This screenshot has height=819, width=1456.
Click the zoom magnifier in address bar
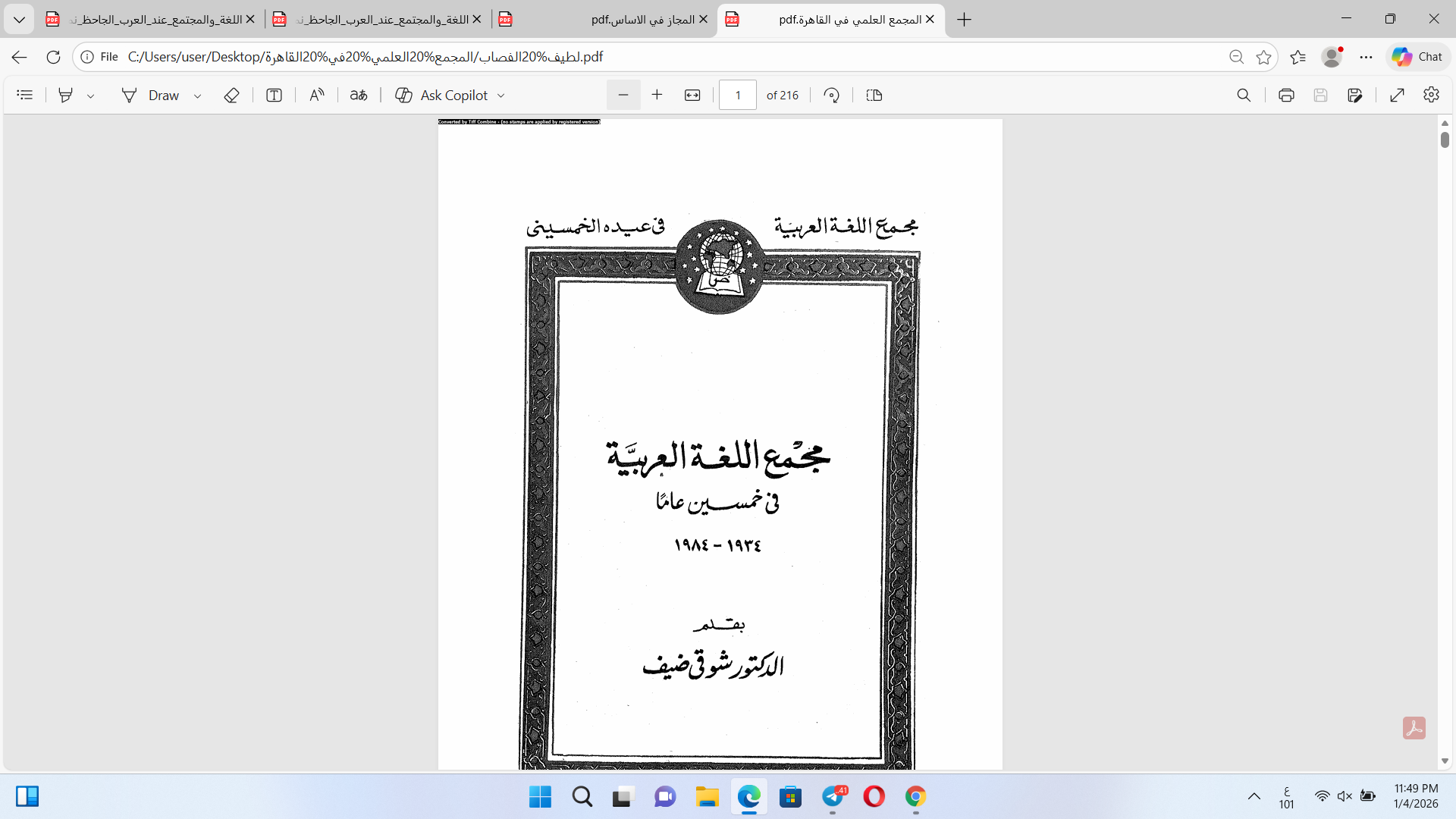coord(1236,57)
